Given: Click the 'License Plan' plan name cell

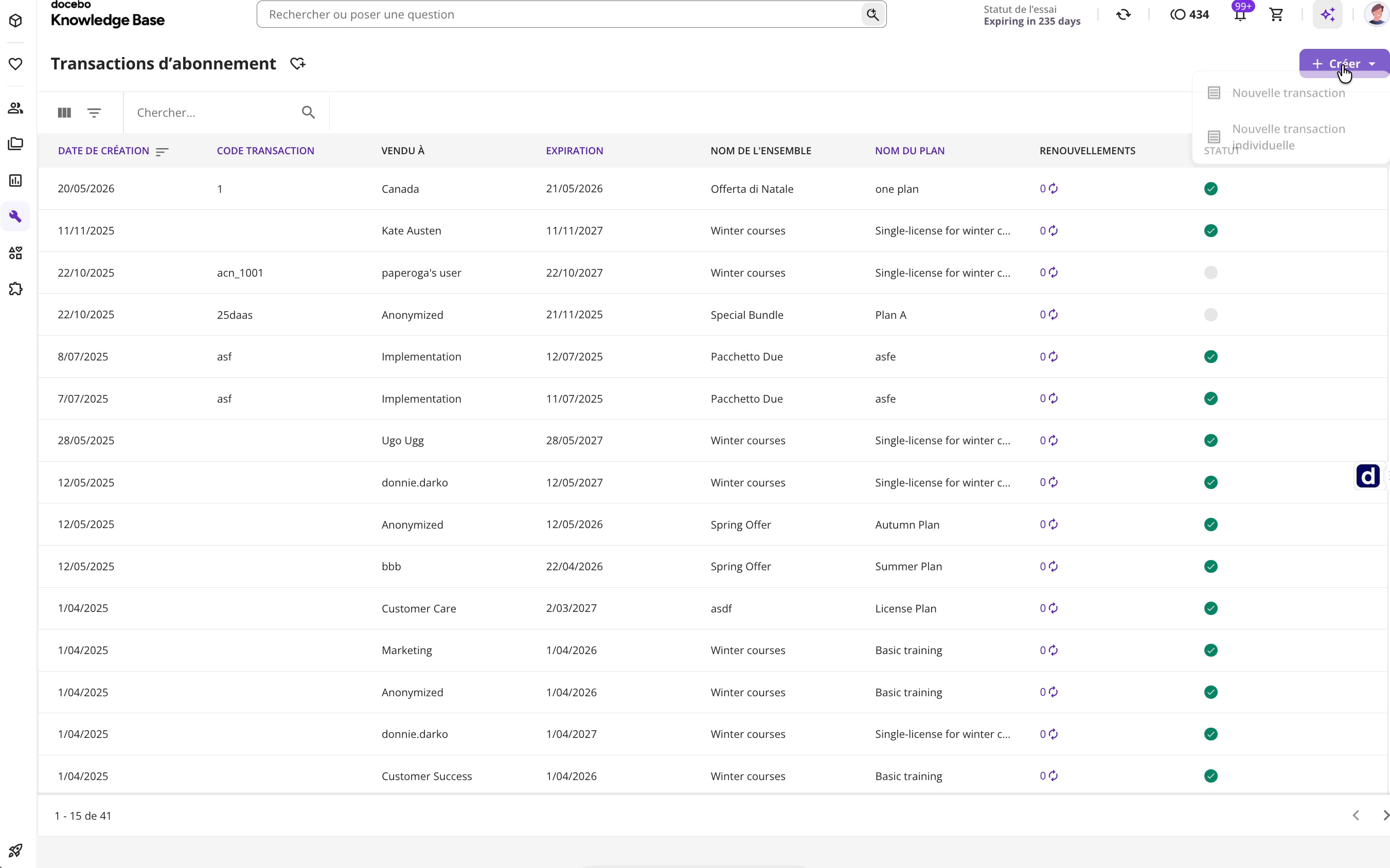Looking at the screenshot, I should pyautogui.click(x=905, y=608).
